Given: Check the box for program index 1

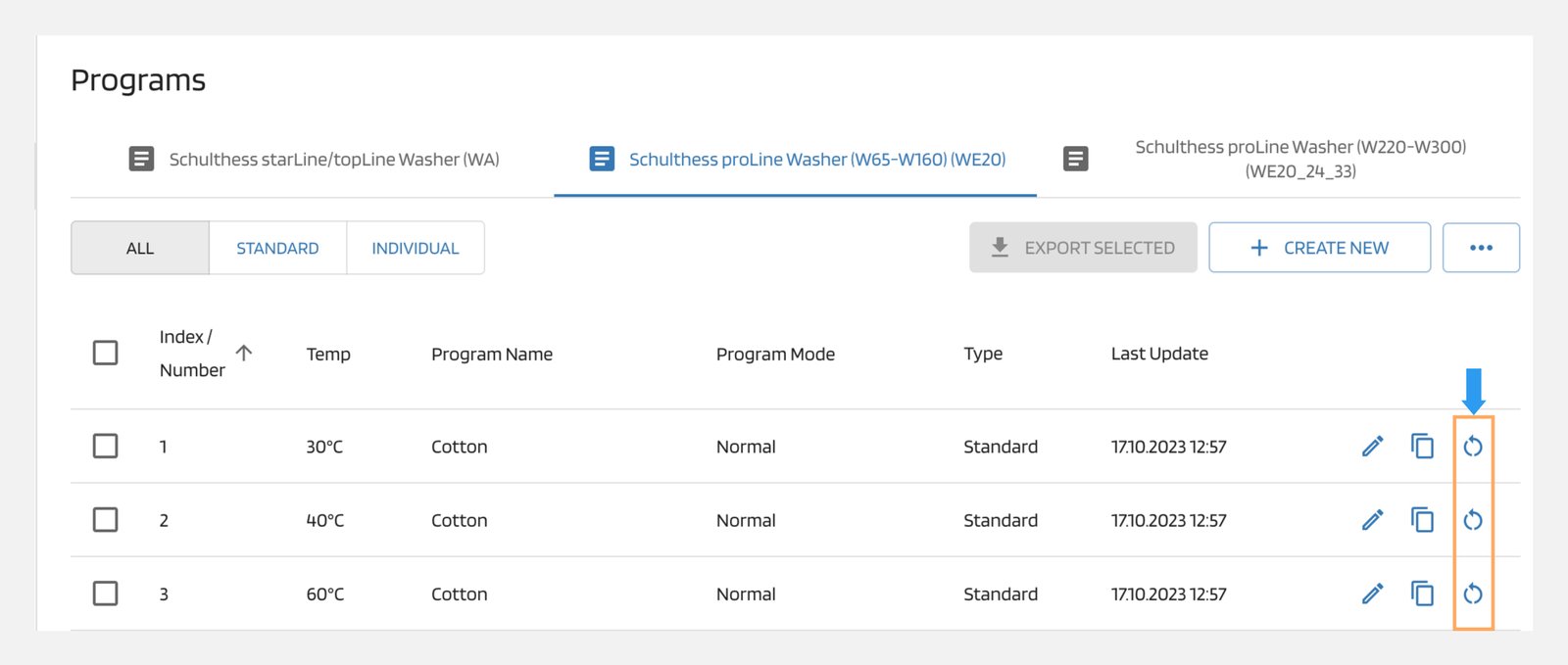Looking at the screenshot, I should point(105,447).
